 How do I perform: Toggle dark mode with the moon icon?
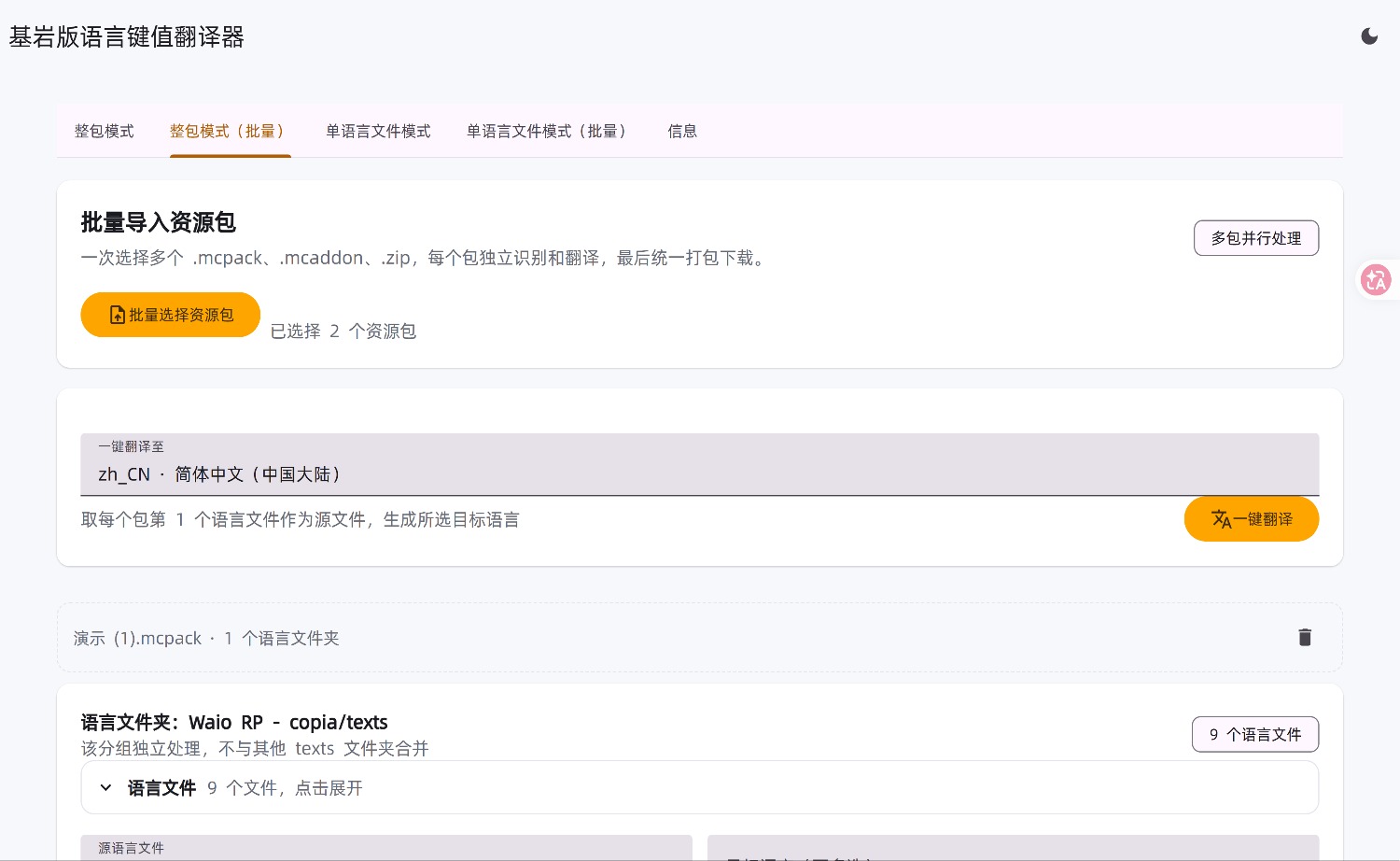point(1369,36)
